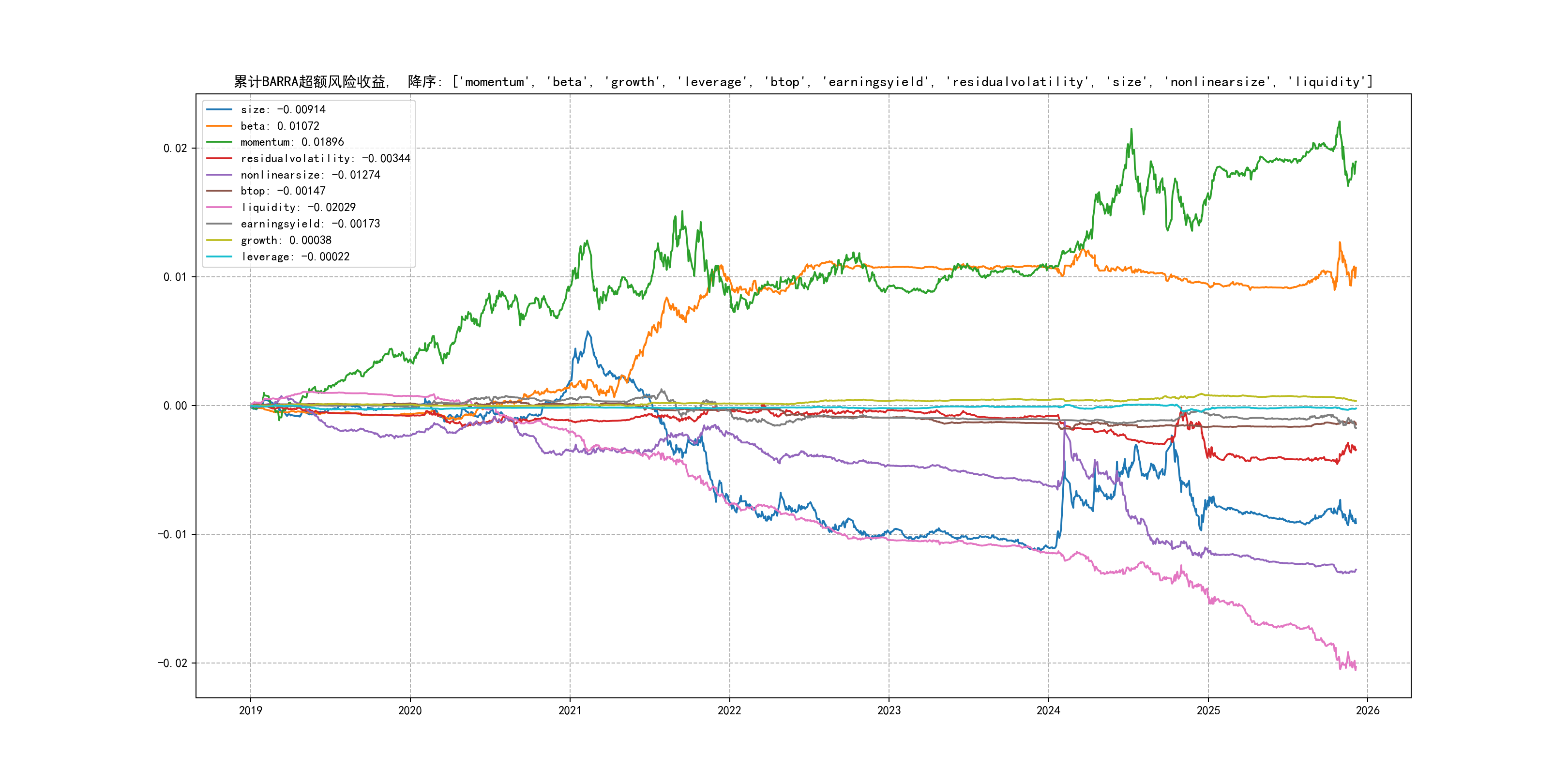Select the 'growth: 0.00038' legend entry
Screen dimensions: 1568x784
[x=286, y=241]
